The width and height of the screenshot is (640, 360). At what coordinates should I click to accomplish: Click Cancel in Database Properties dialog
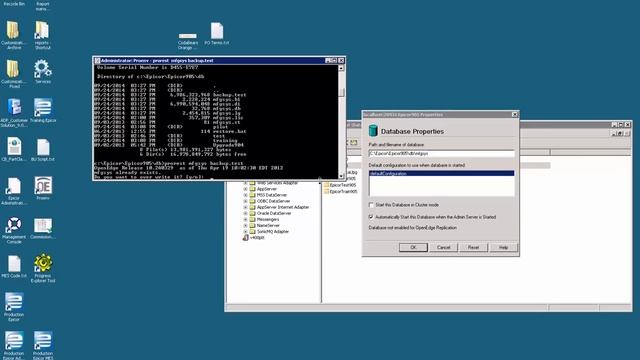443,247
